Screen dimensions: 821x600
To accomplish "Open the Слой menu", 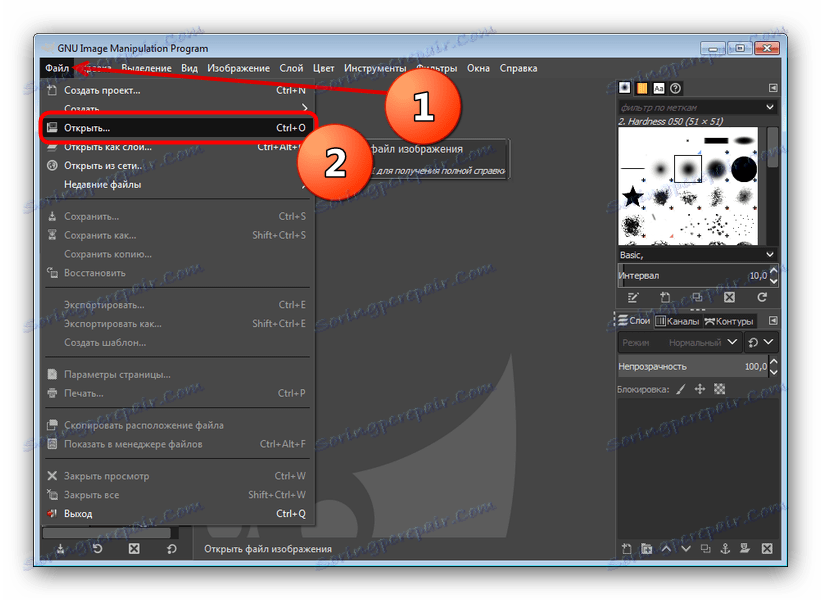I will point(291,68).
